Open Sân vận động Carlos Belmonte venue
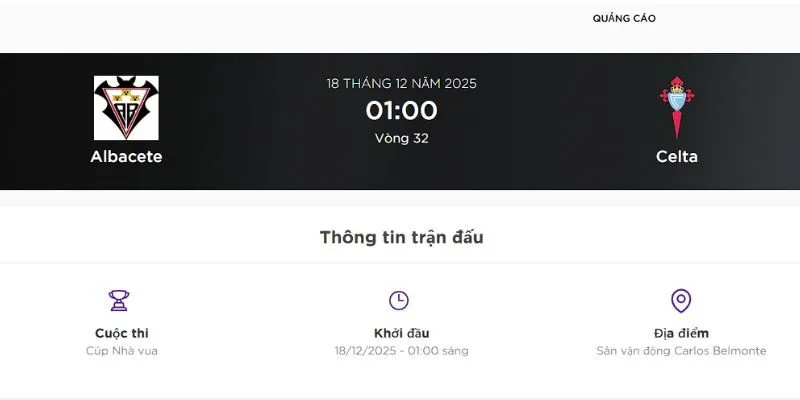 tap(681, 351)
